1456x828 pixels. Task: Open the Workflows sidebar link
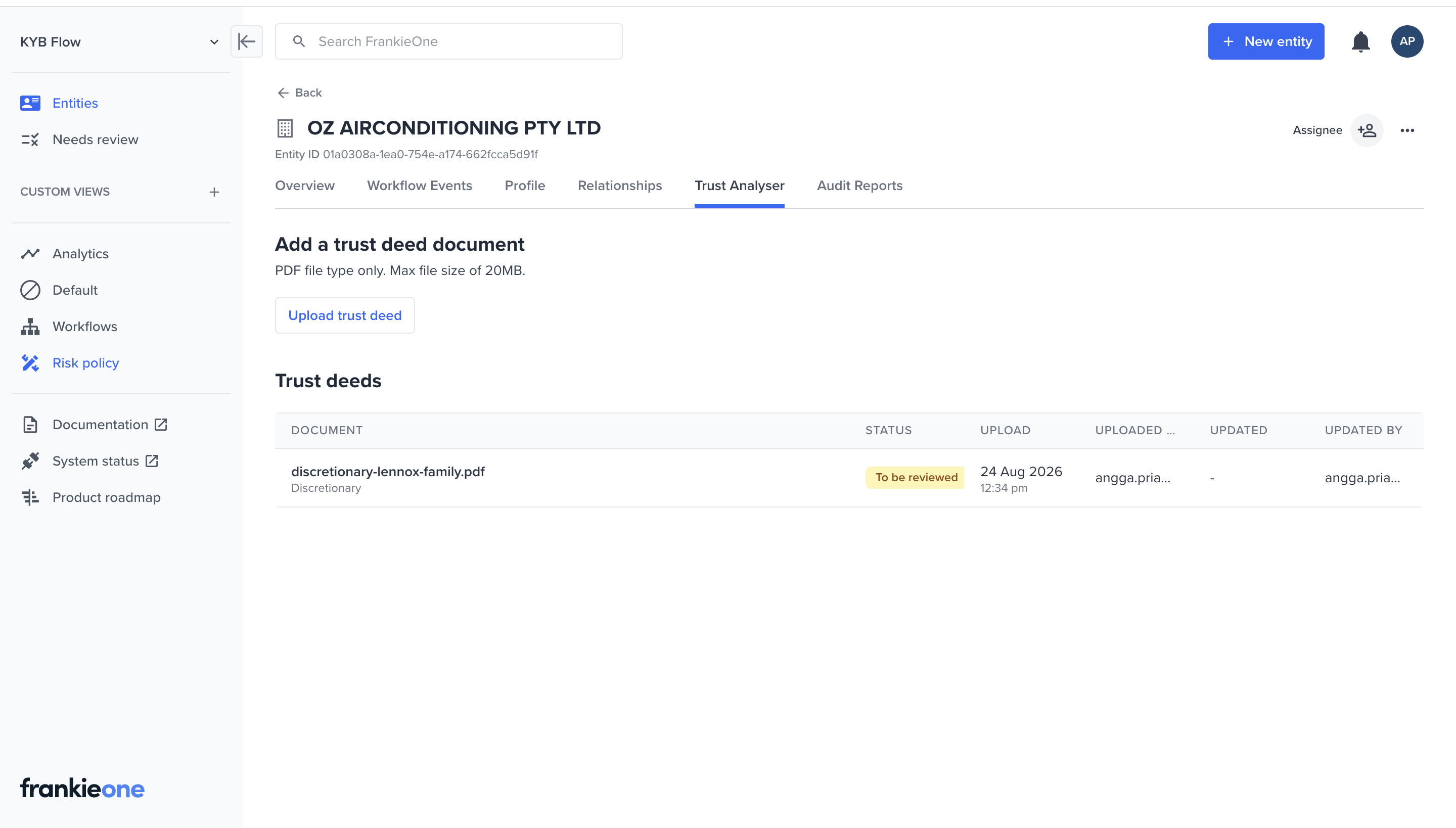coord(85,327)
